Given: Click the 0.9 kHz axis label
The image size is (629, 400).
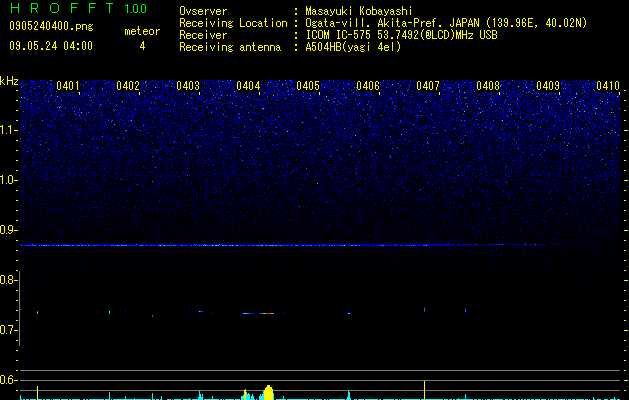Looking at the screenshot, I should point(9,230).
